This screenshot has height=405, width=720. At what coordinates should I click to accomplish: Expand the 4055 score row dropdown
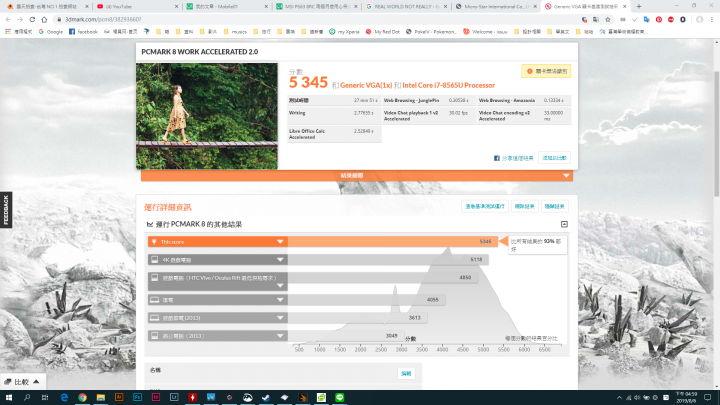pyautogui.click(x=280, y=300)
